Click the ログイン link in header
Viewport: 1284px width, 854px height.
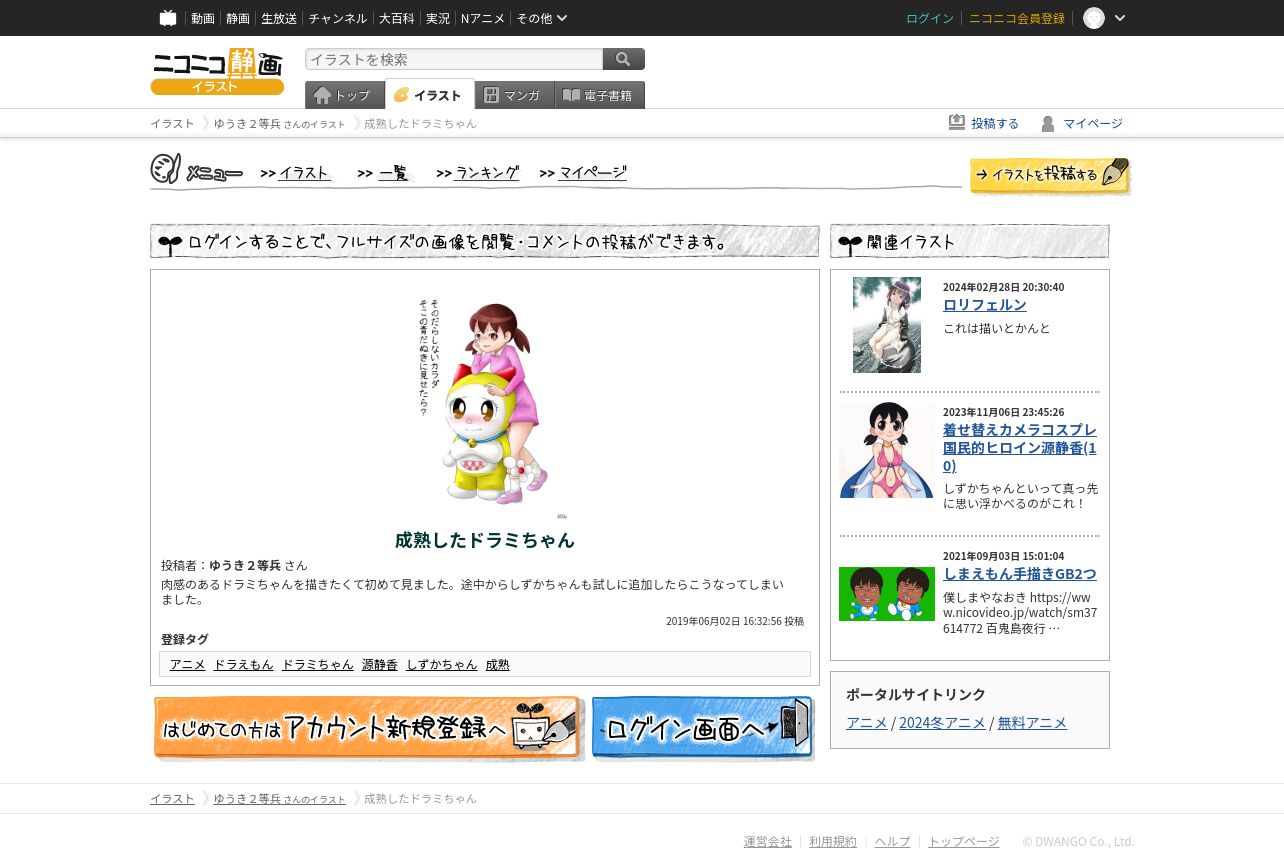[930, 18]
